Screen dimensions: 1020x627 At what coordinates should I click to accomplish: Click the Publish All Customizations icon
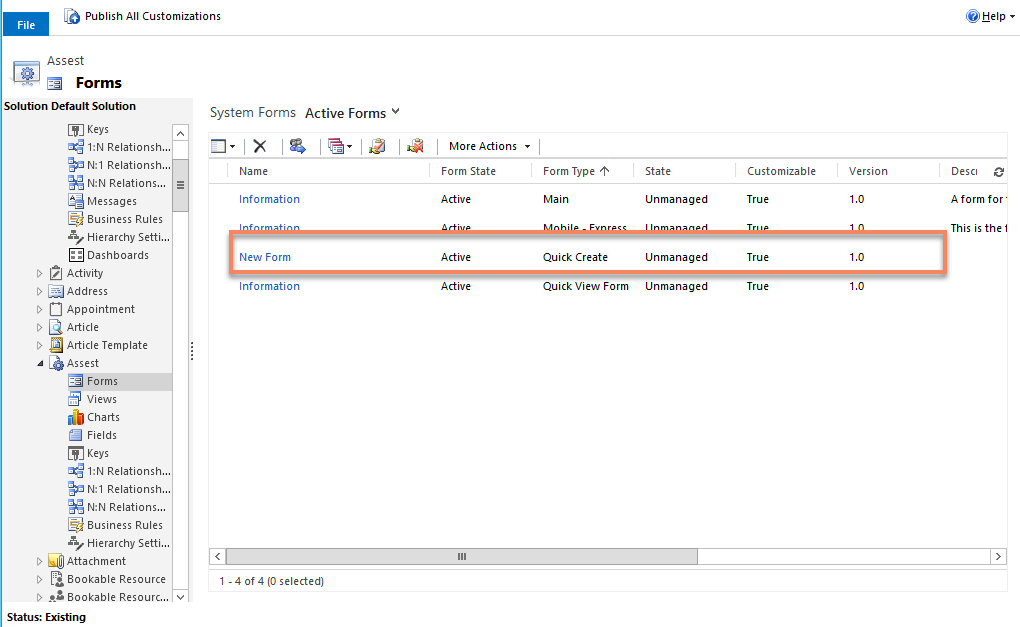71,15
